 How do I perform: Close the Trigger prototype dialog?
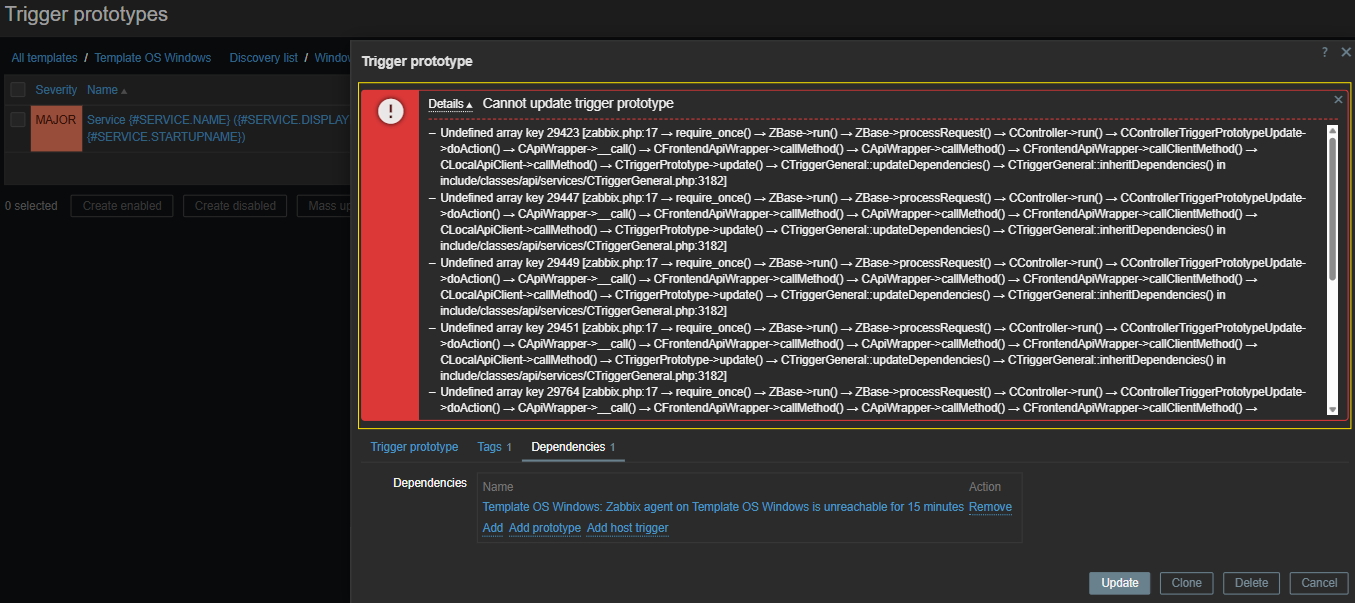(1345, 52)
